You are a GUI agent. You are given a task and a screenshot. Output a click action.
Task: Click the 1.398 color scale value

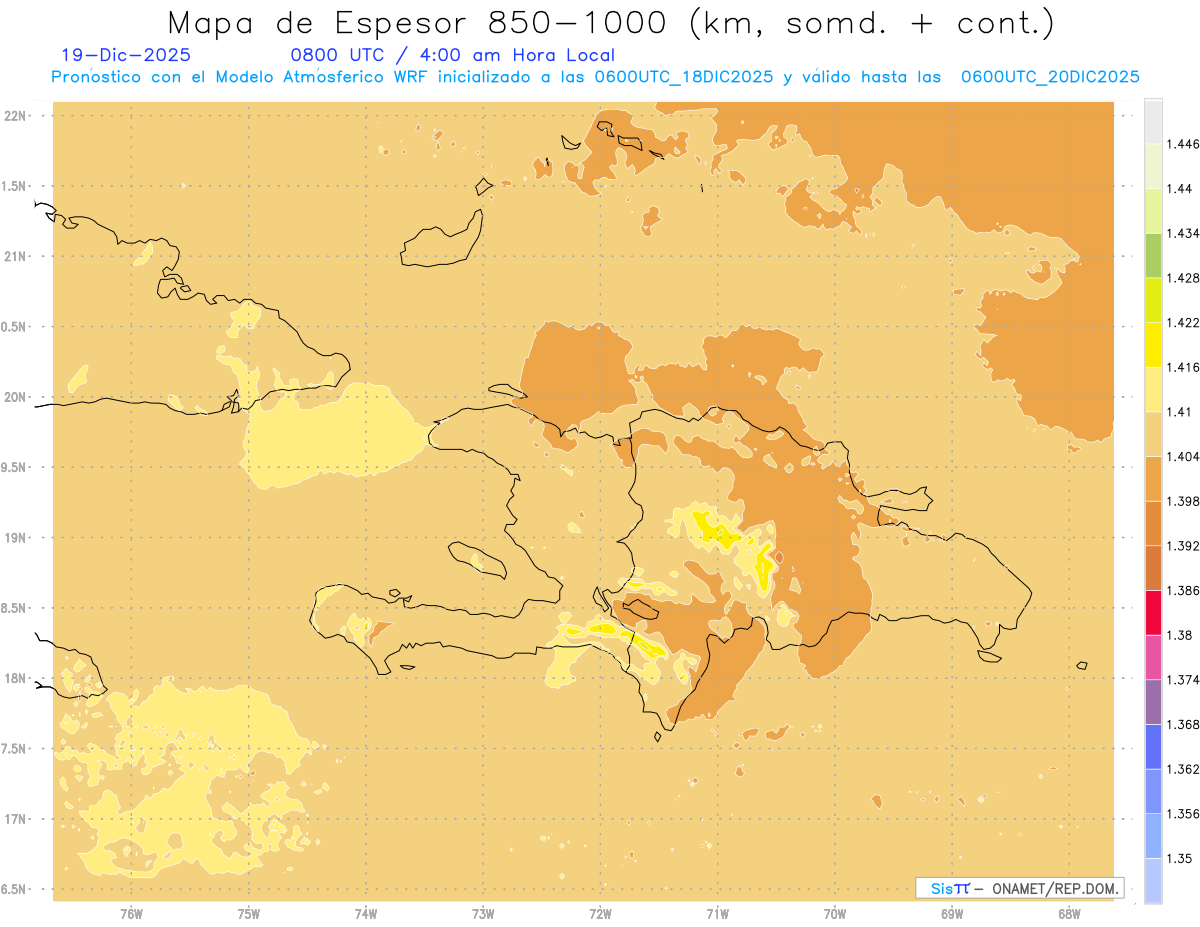pyautogui.click(x=1184, y=501)
